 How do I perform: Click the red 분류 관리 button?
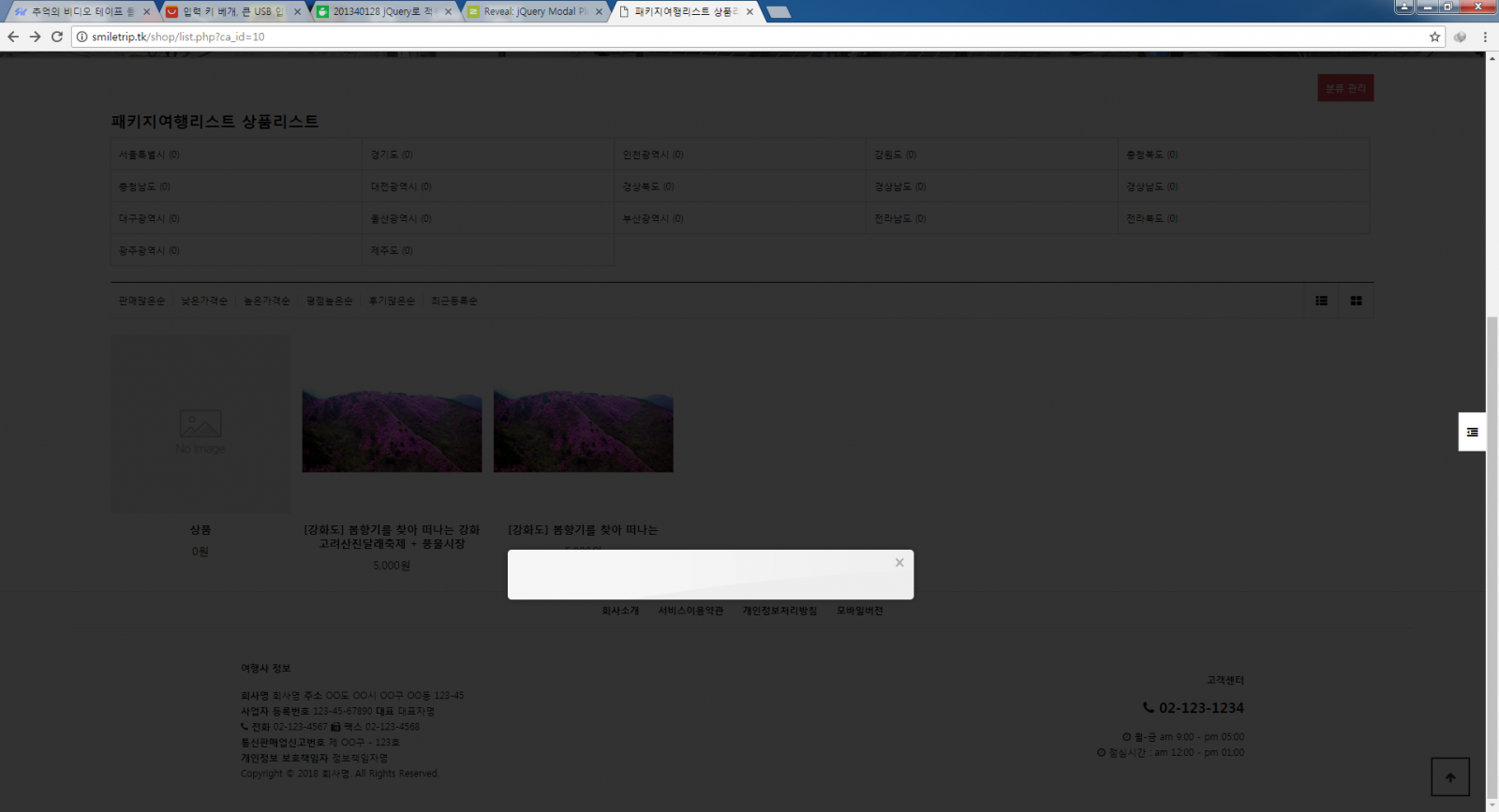click(1345, 88)
